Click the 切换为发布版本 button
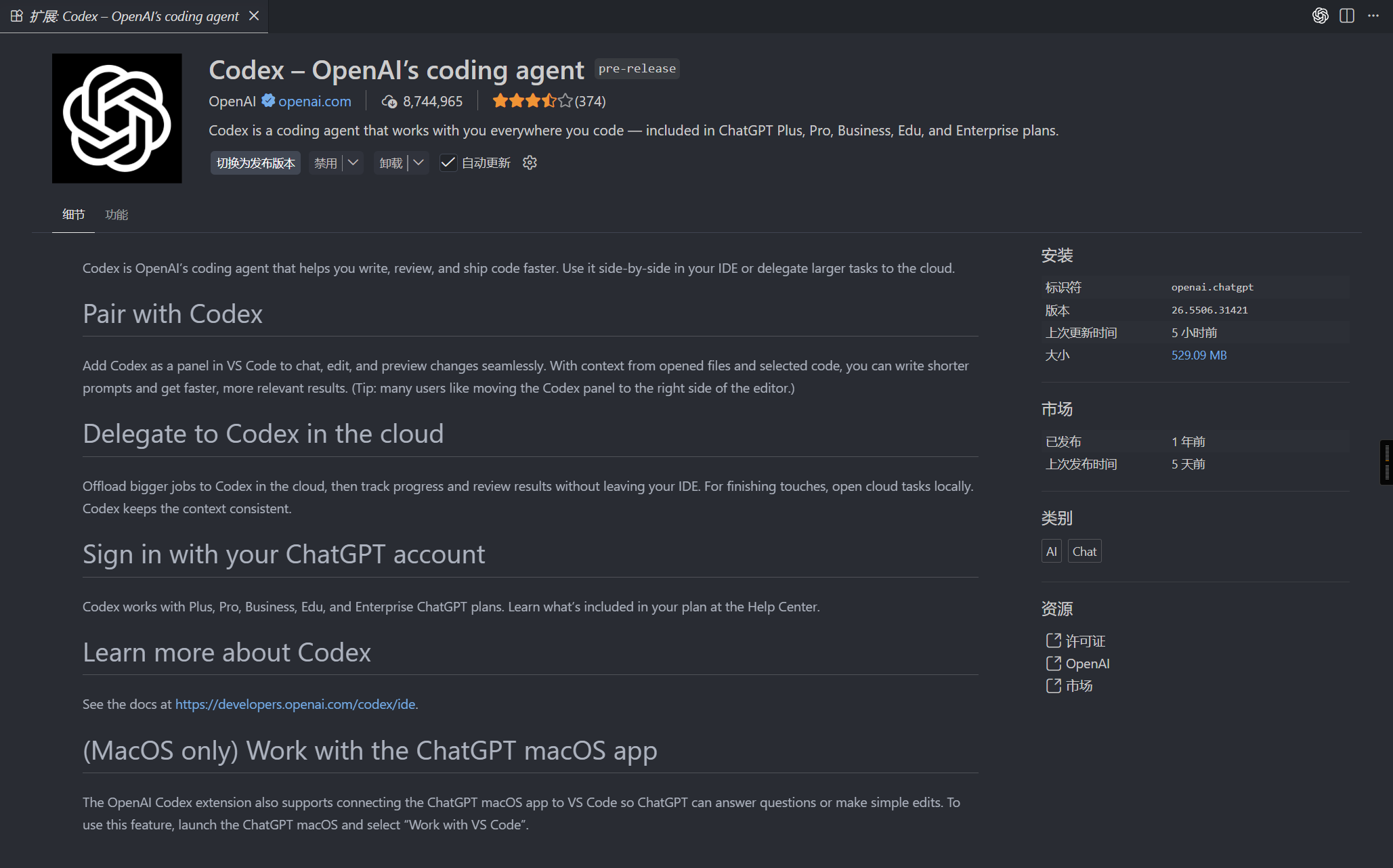1393x868 pixels. coord(255,163)
